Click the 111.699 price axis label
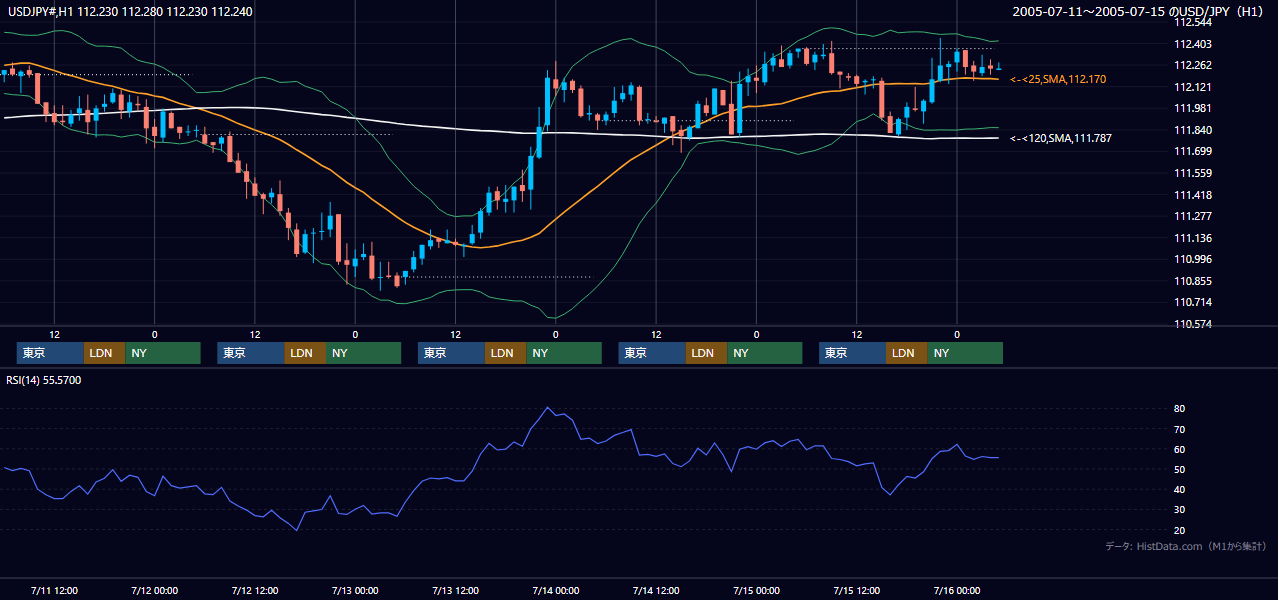The height and width of the screenshot is (600, 1278). 1193,151
